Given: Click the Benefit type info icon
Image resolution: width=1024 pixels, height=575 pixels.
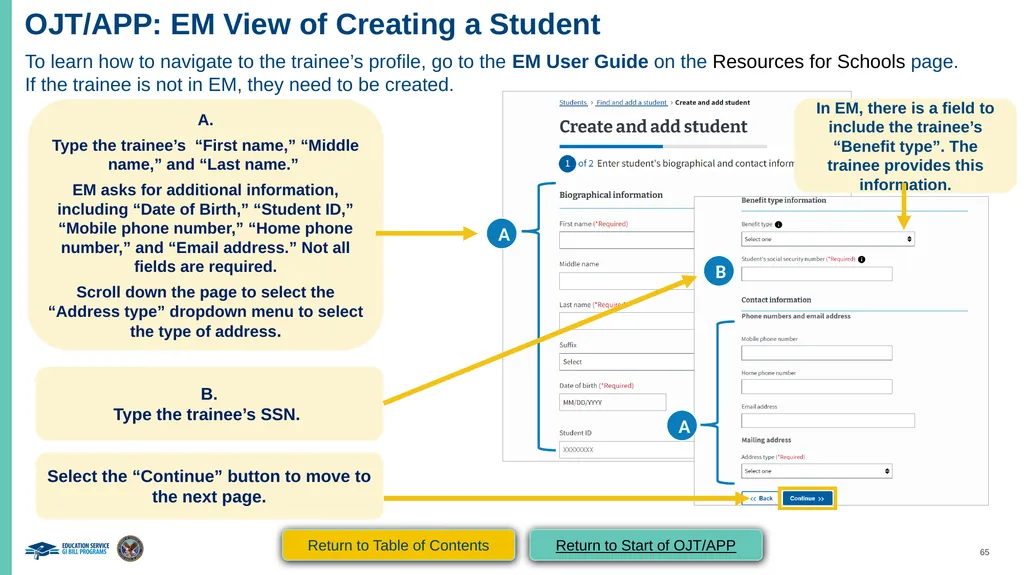Looking at the screenshot, I should pos(778,224).
